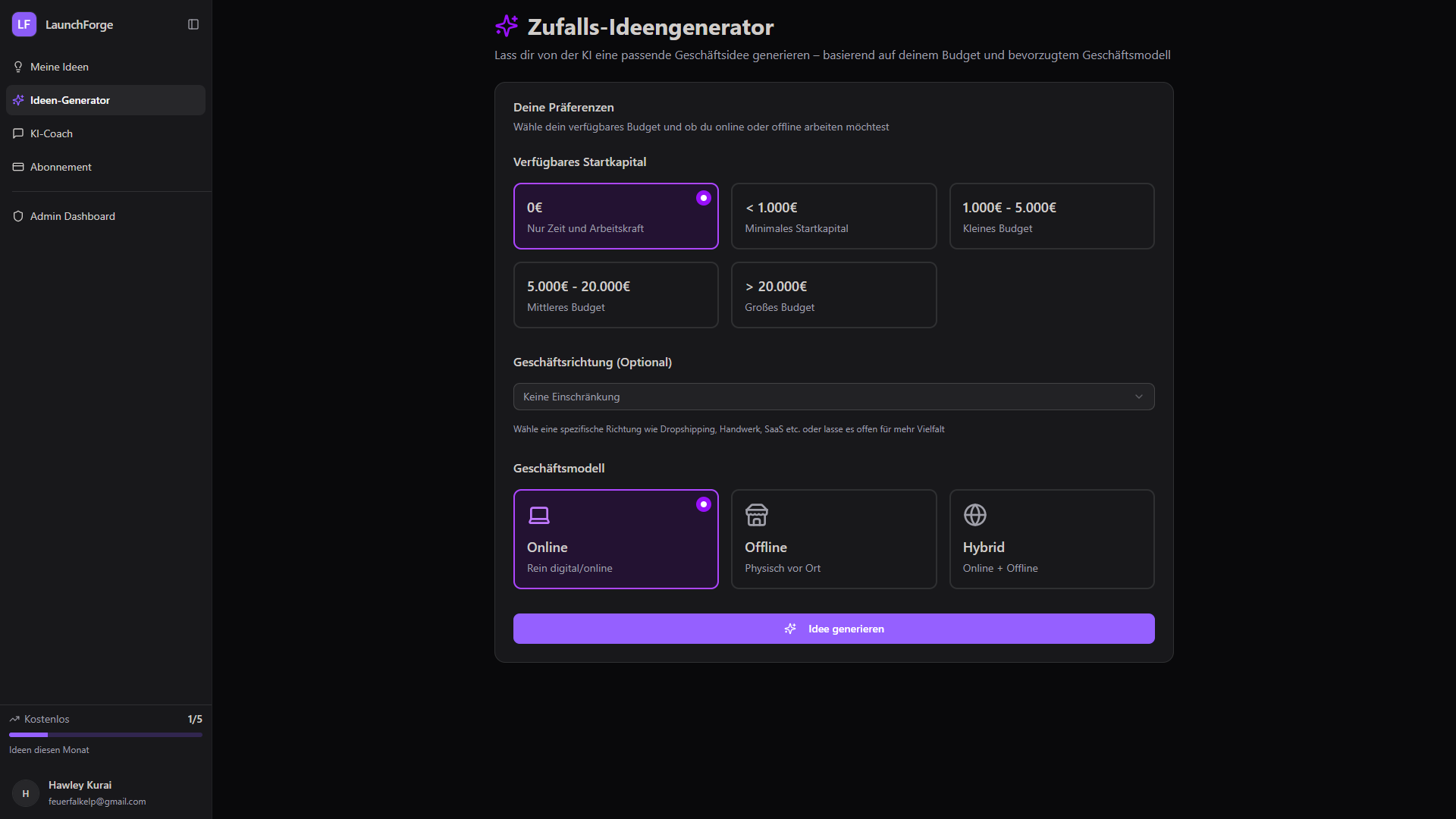Image resolution: width=1456 pixels, height=819 pixels.
Task: Go to the Abonnement page
Action: (61, 167)
